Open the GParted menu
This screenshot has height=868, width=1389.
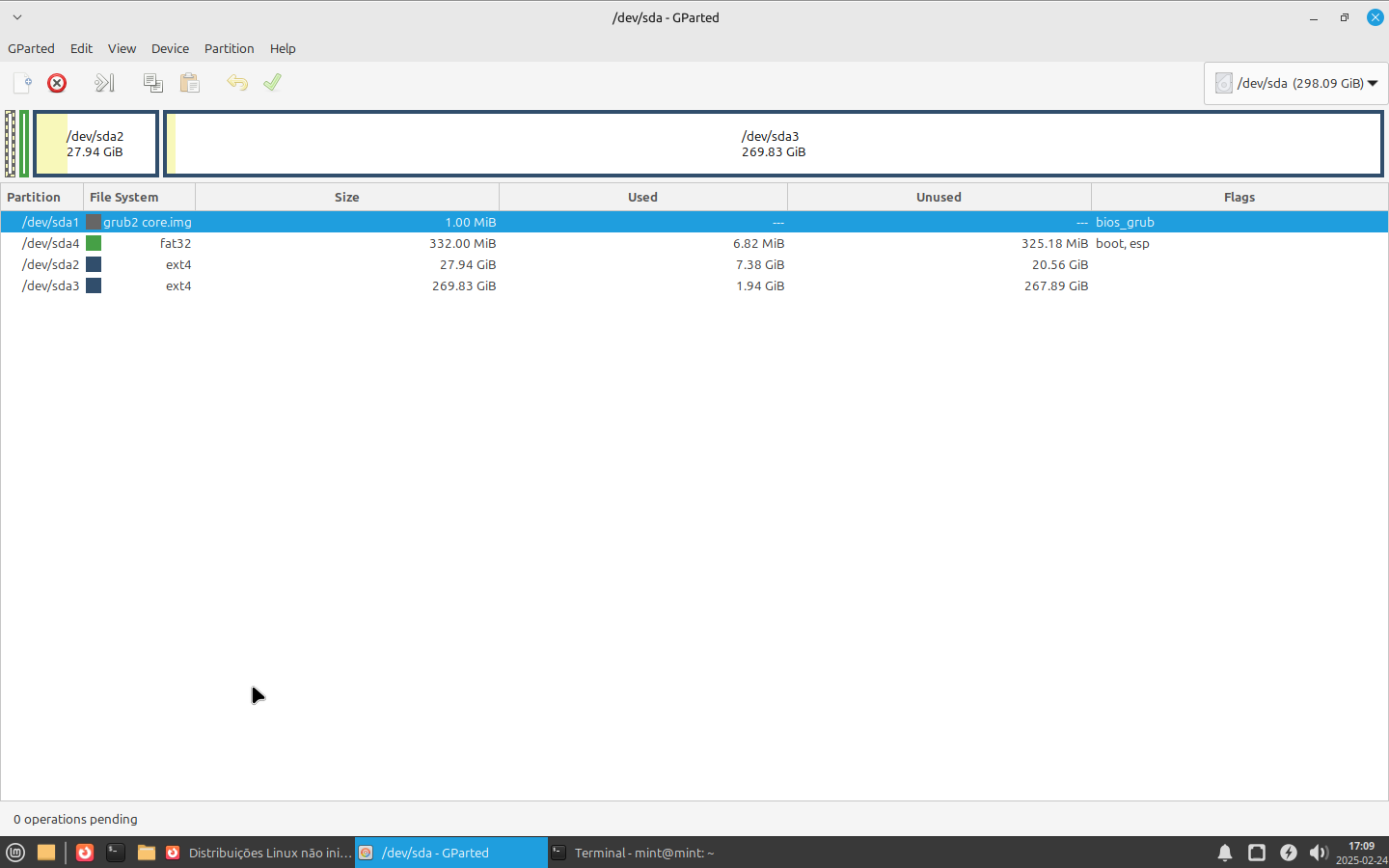click(31, 48)
